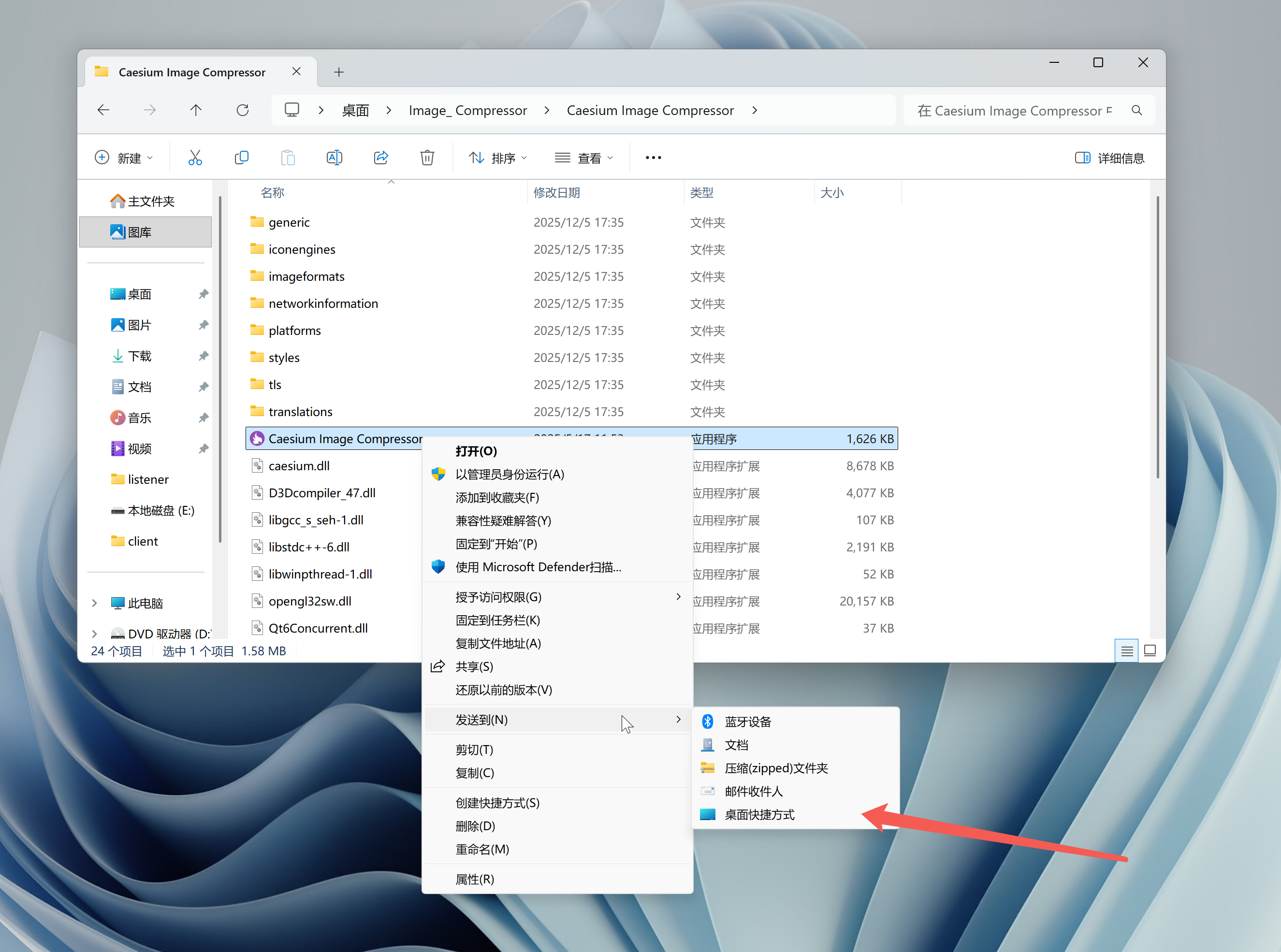Screen dimensions: 1281x952
Task: Click the Cut scissors icon in toolbar
Action: pos(195,158)
